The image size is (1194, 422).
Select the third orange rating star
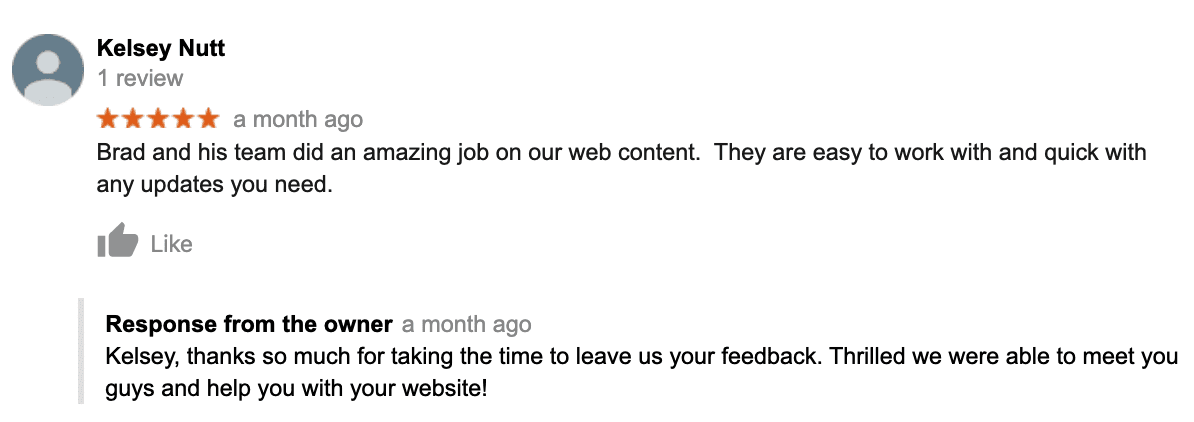pyautogui.click(x=158, y=119)
